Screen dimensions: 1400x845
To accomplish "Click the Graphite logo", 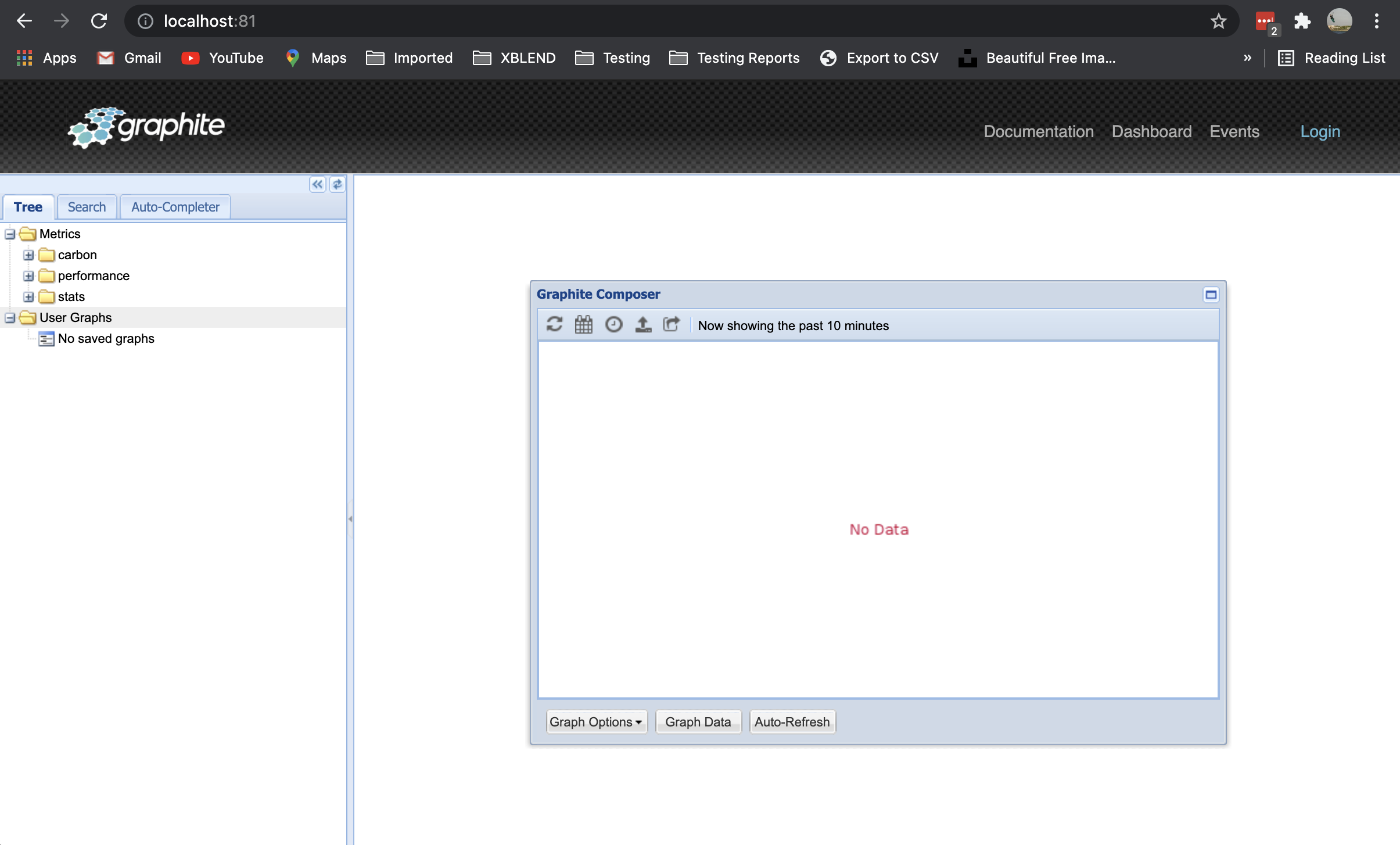I will point(146,127).
